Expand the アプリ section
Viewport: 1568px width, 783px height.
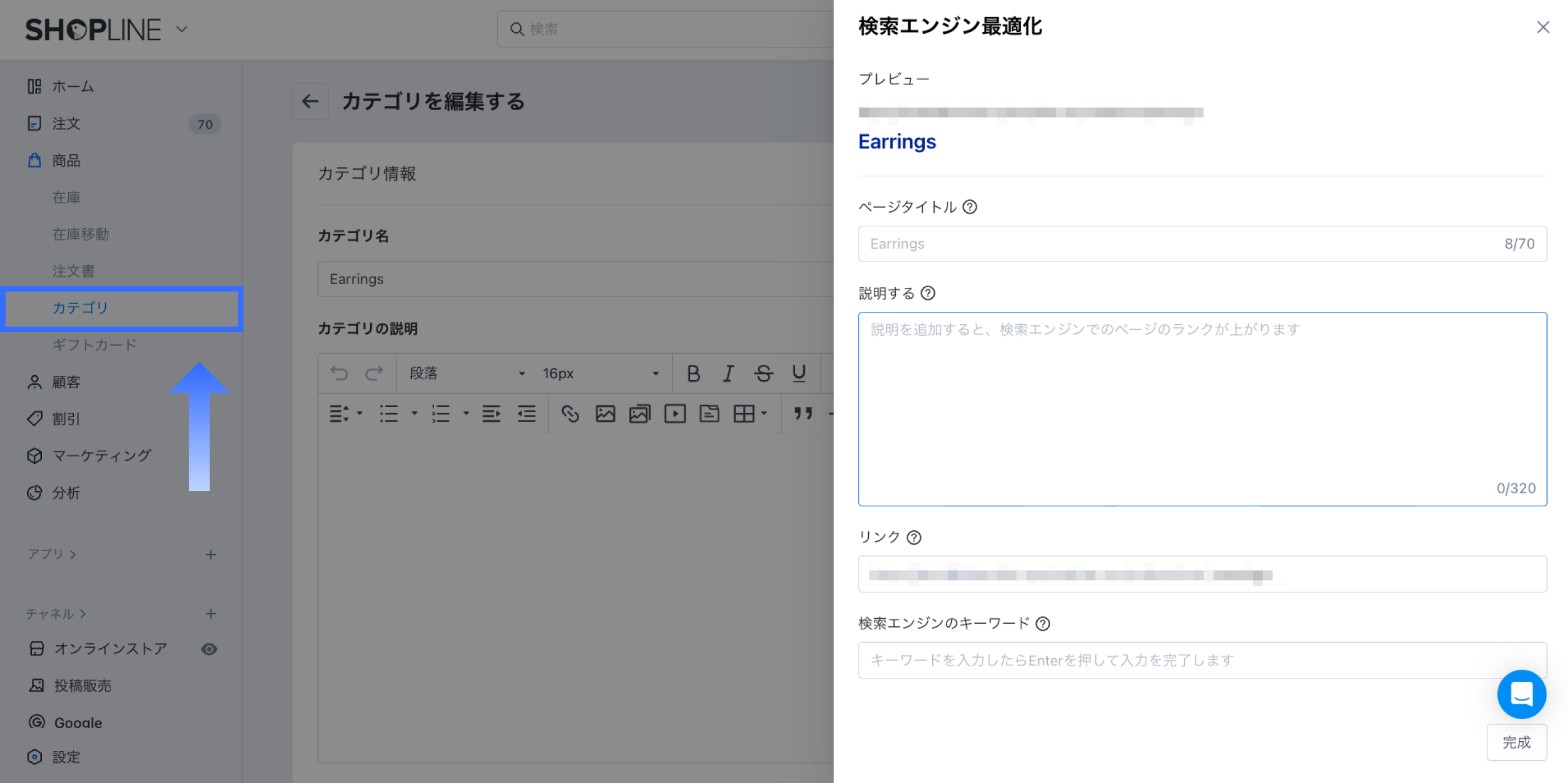52,554
